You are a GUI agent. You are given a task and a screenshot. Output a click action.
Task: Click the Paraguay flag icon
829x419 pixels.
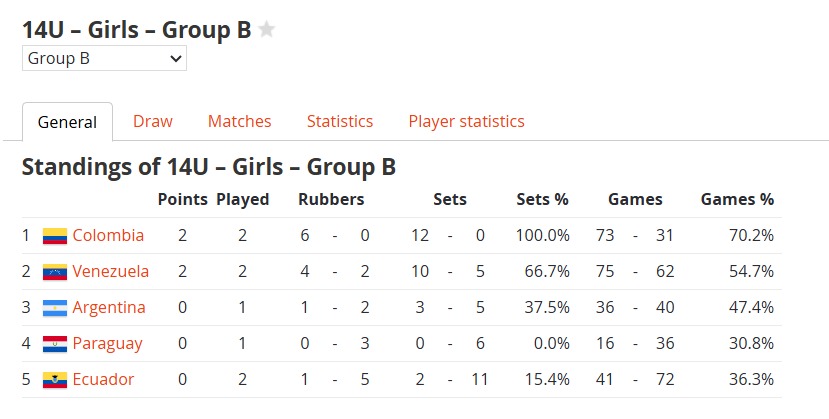tap(55, 343)
